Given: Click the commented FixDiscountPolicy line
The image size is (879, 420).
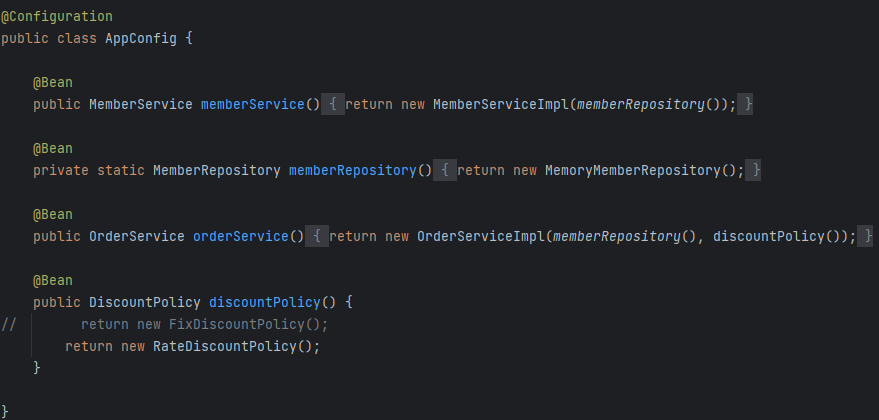Looking at the screenshot, I should [205, 324].
